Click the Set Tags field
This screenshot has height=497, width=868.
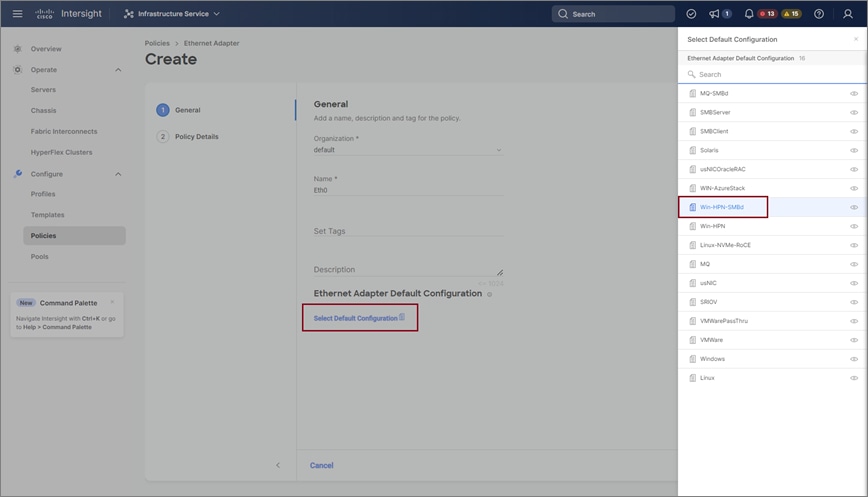pyautogui.click(x=408, y=231)
